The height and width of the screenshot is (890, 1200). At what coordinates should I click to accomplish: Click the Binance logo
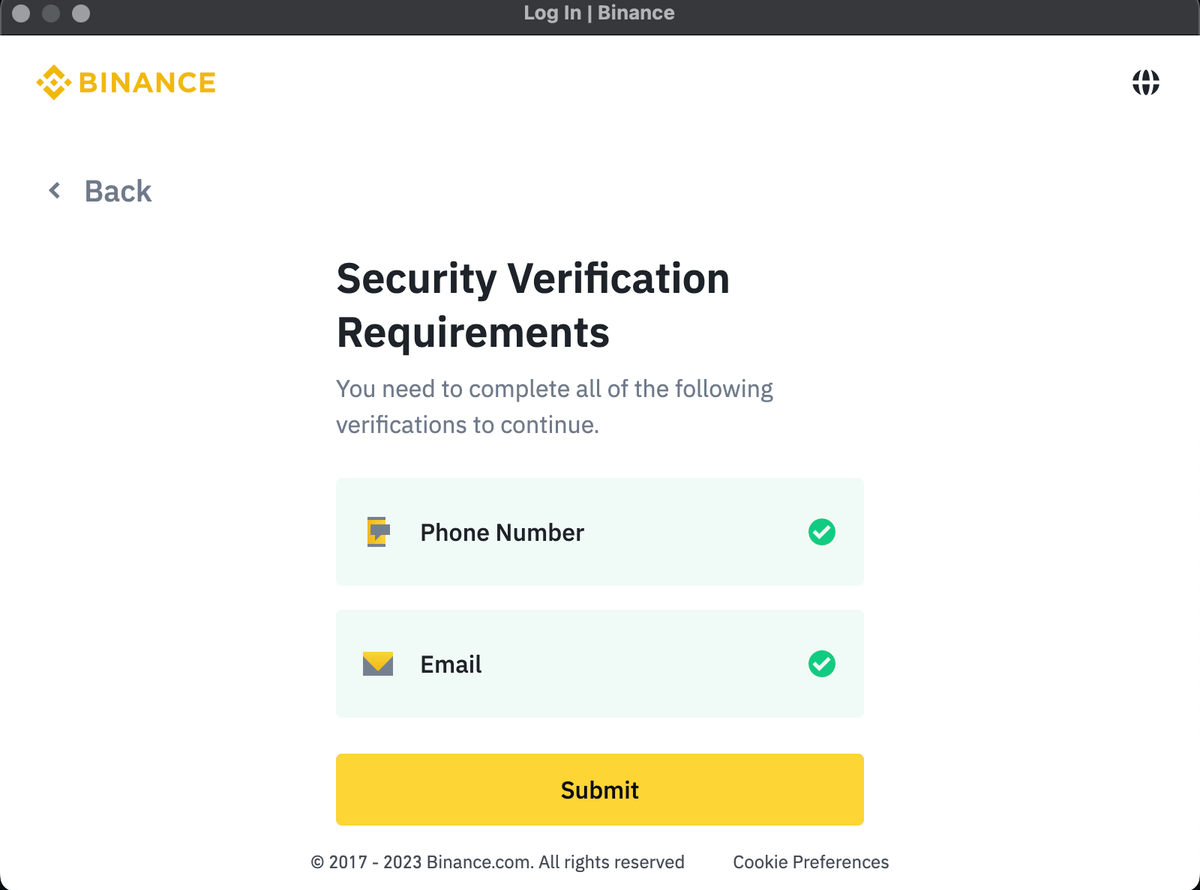point(125,81)
